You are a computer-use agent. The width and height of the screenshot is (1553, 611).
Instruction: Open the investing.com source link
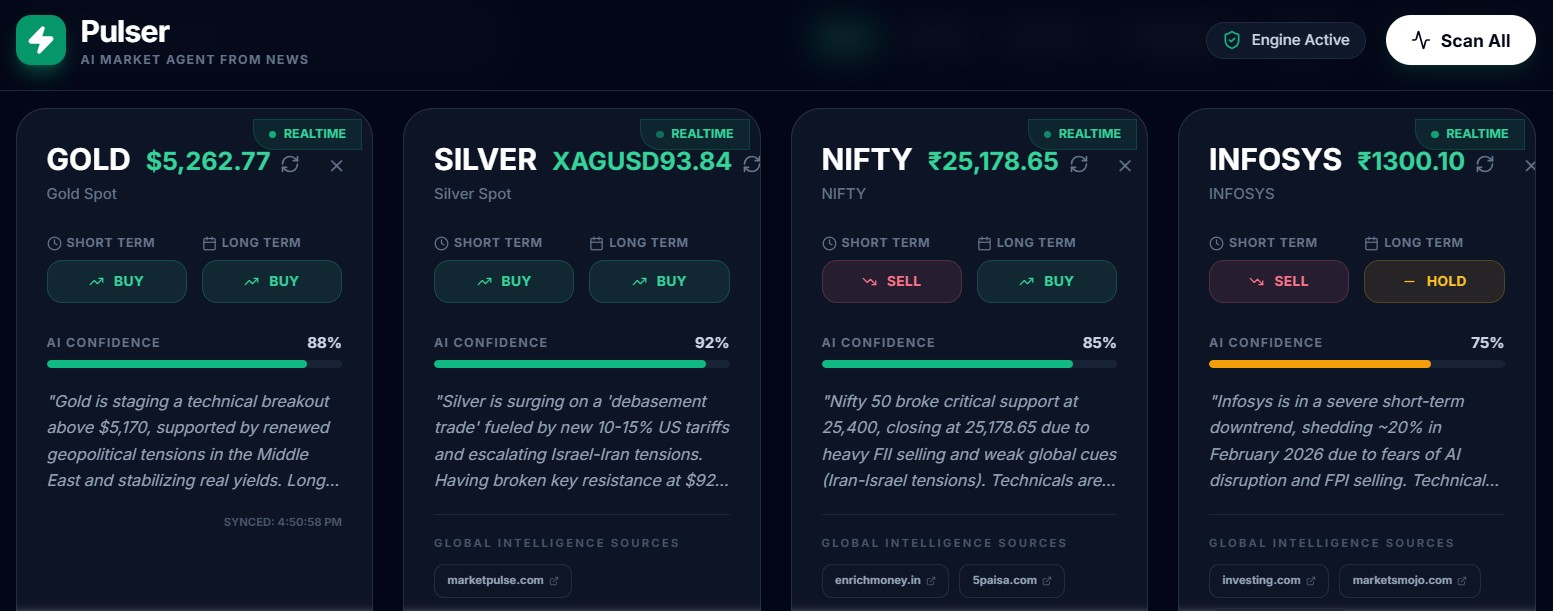pos(1268,580)
